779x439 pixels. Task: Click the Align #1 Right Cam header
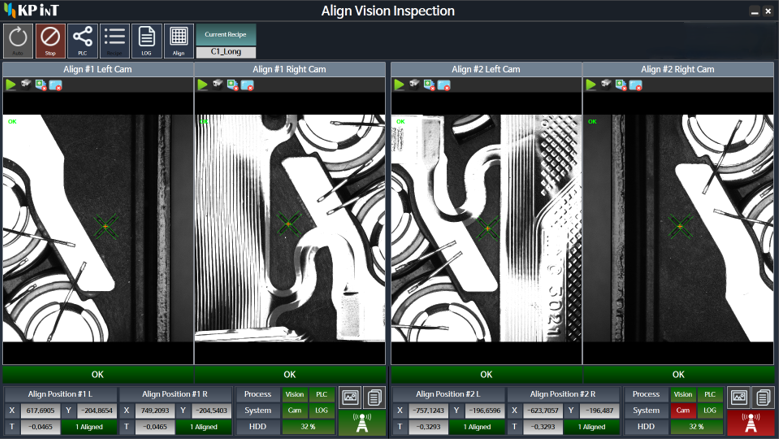[x=290, y=70]
